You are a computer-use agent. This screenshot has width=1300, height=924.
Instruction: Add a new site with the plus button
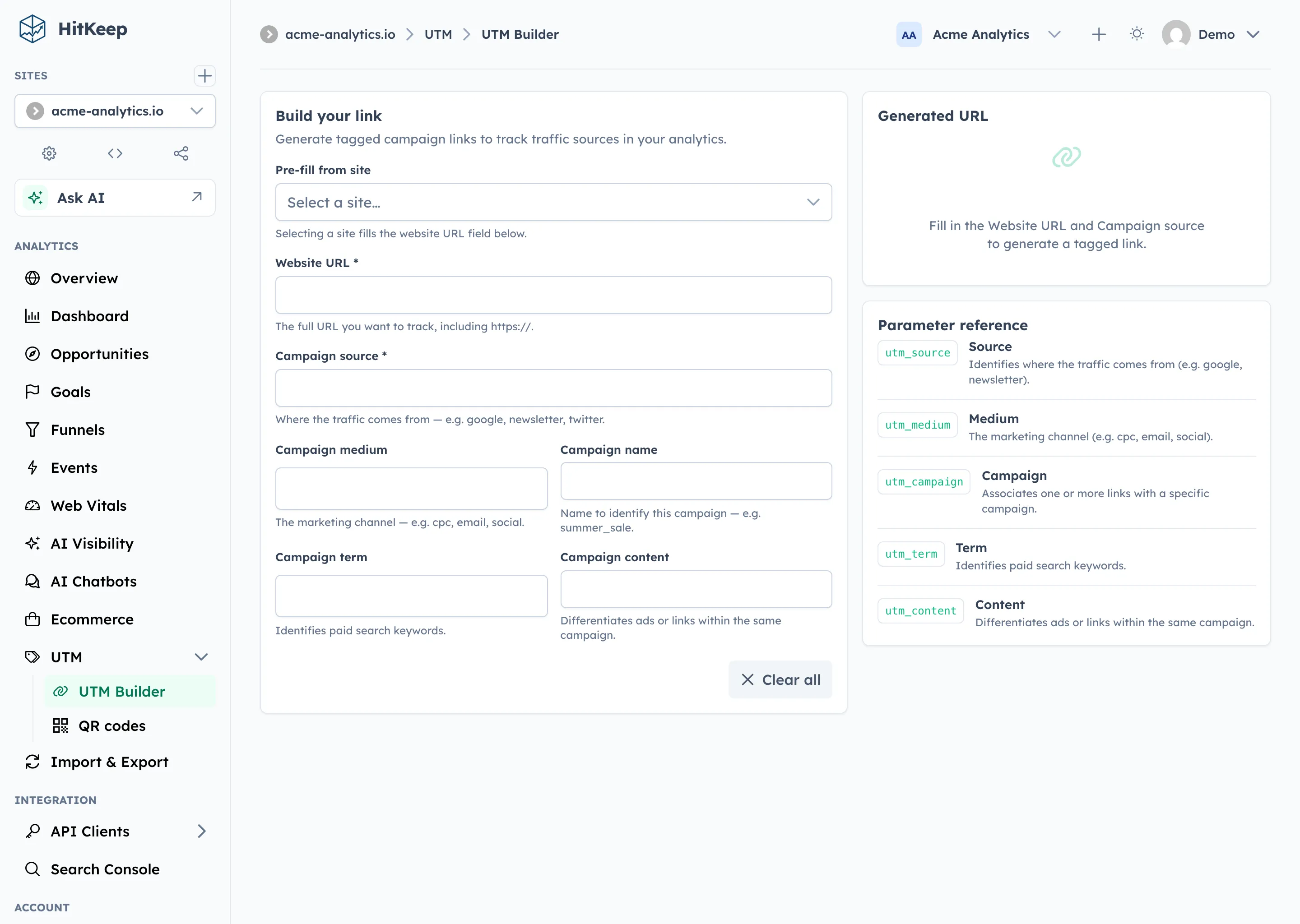pyautogui.click(x=204, y=76)
